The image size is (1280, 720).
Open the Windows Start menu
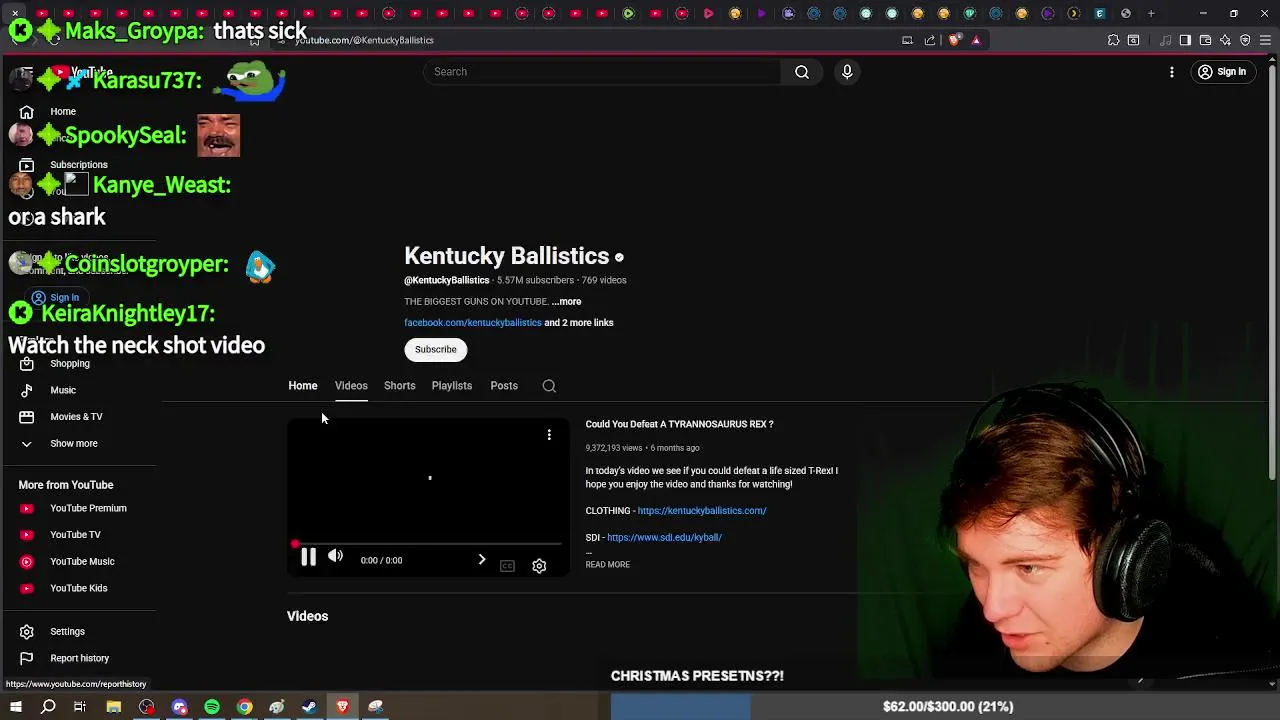16,707
